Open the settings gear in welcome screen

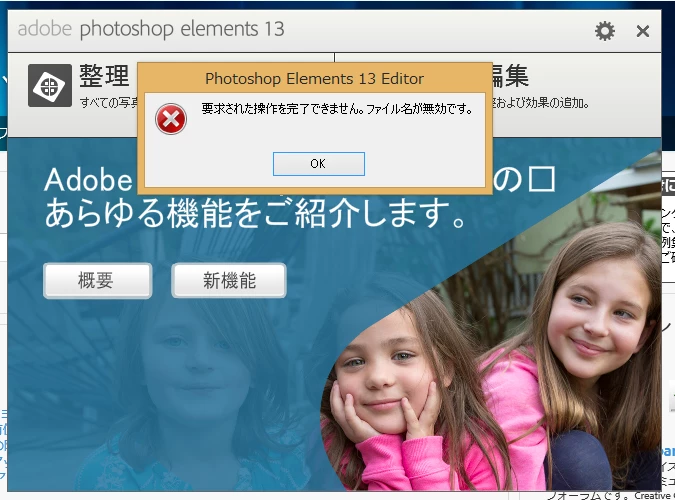[x=605, y=31]
